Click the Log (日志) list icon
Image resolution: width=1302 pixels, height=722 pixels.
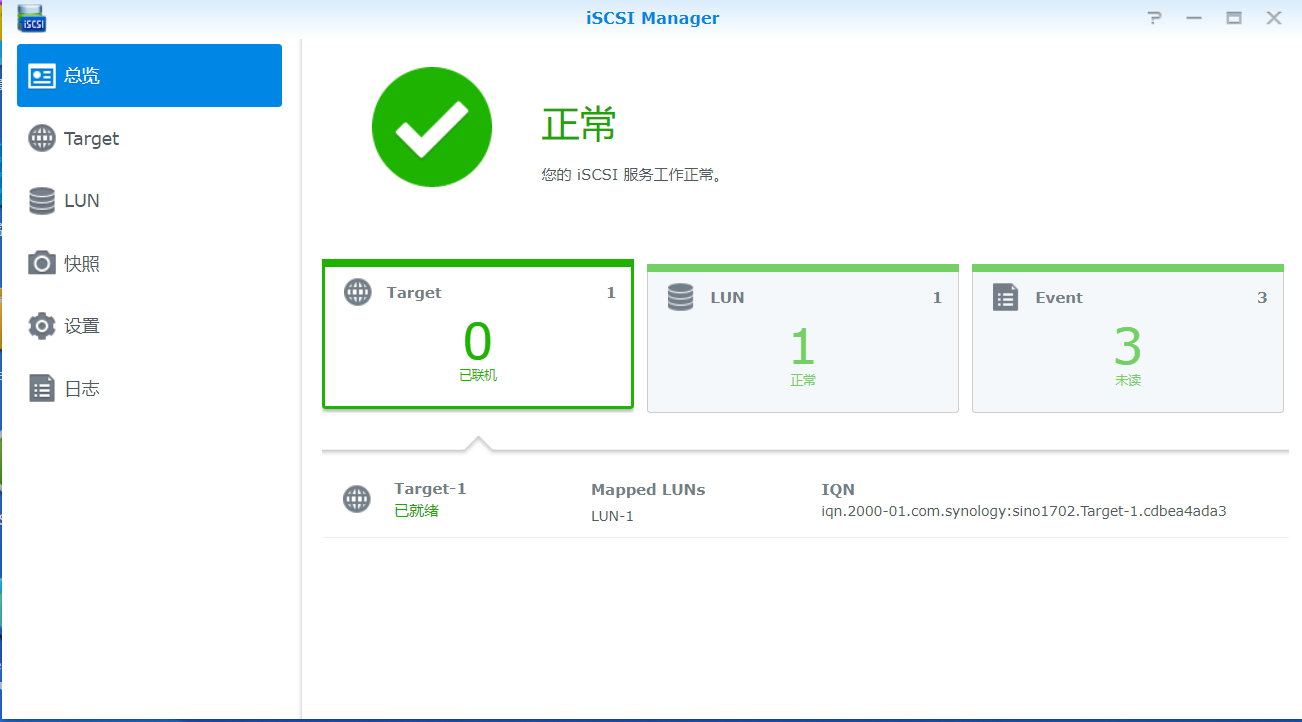(42, 389)
